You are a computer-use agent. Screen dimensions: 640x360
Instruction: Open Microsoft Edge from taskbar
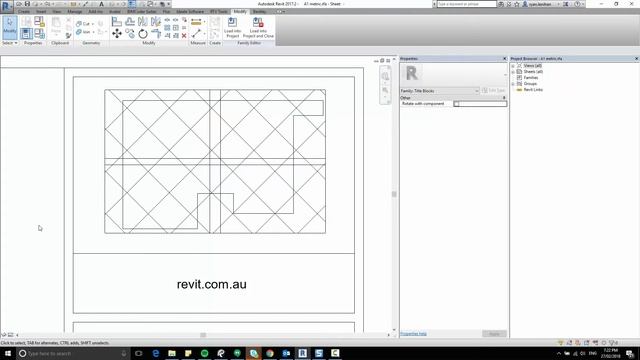(156, 353)
